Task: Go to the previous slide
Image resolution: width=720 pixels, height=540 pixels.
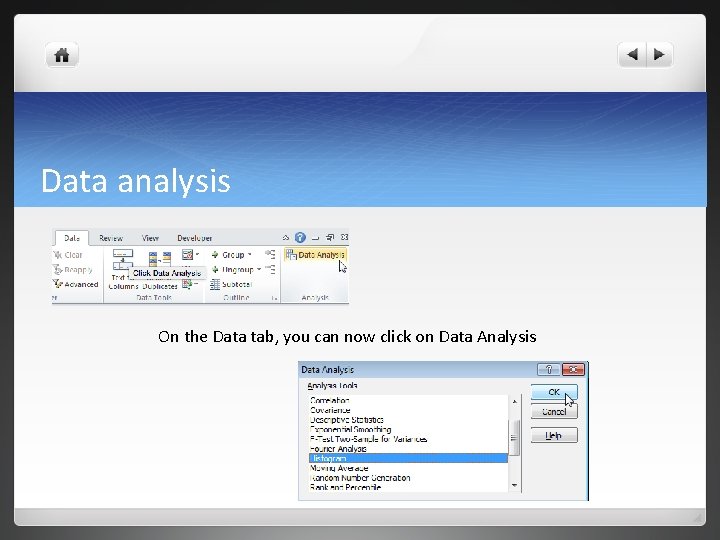Action: (632, 55)
